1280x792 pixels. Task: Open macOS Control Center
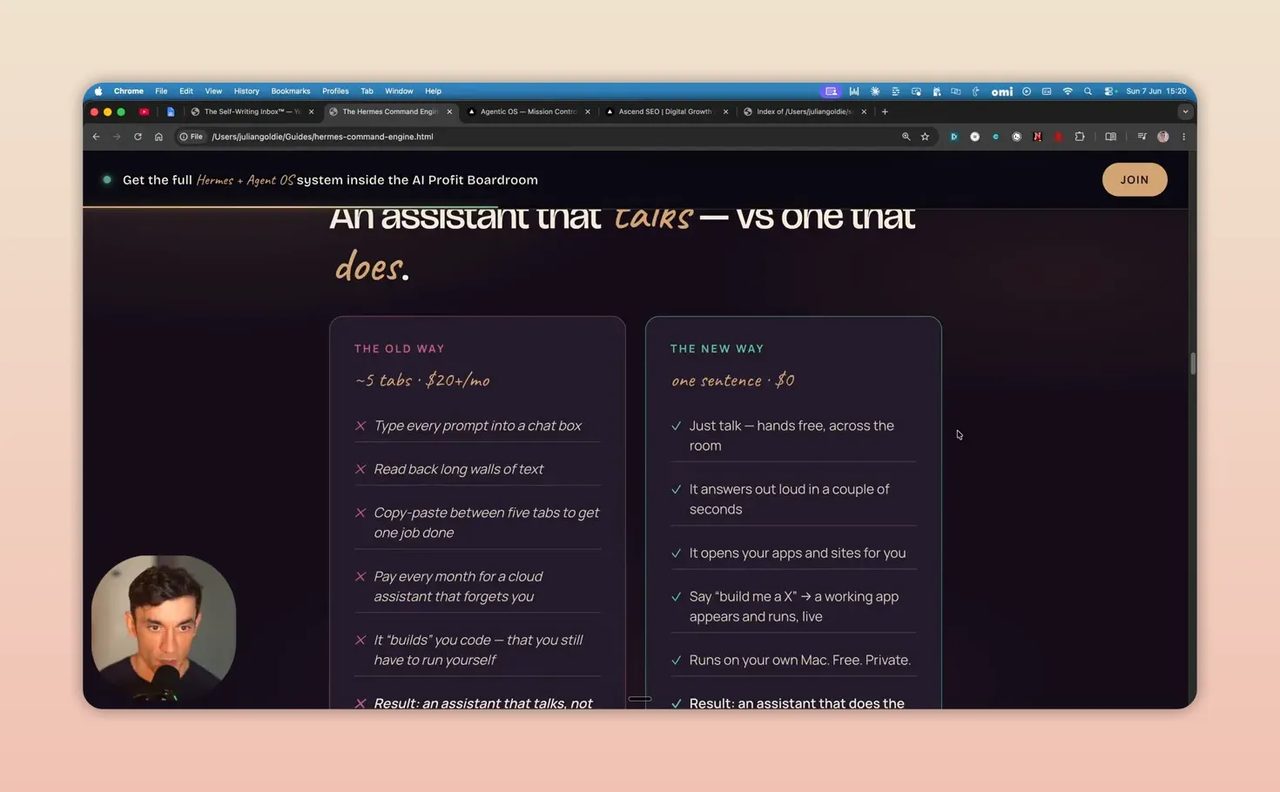tap(1109, 91)
